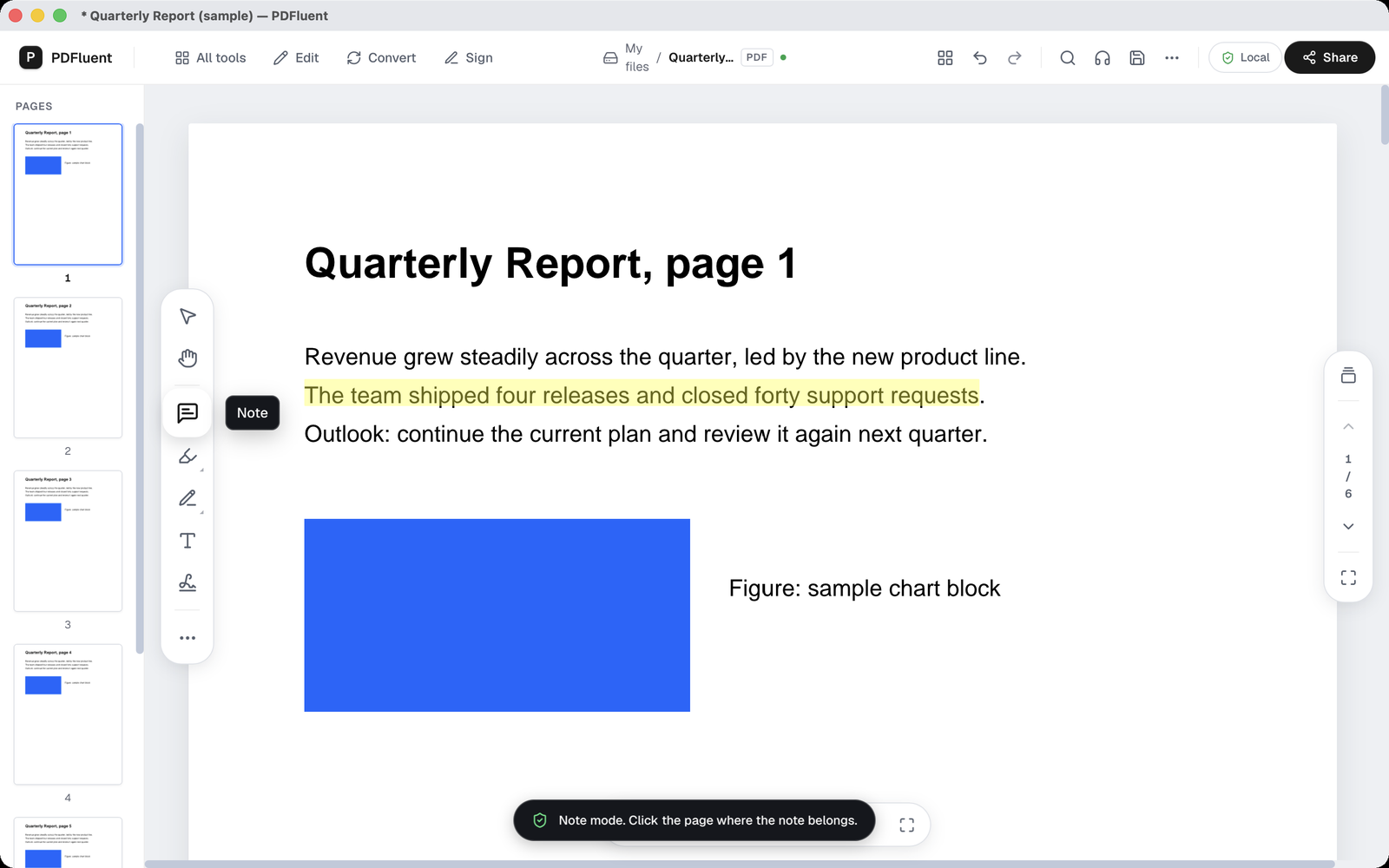Click the Local storage button
Image resolution: width=1389 pixels, height=868 pixels.
(1245, 57)
